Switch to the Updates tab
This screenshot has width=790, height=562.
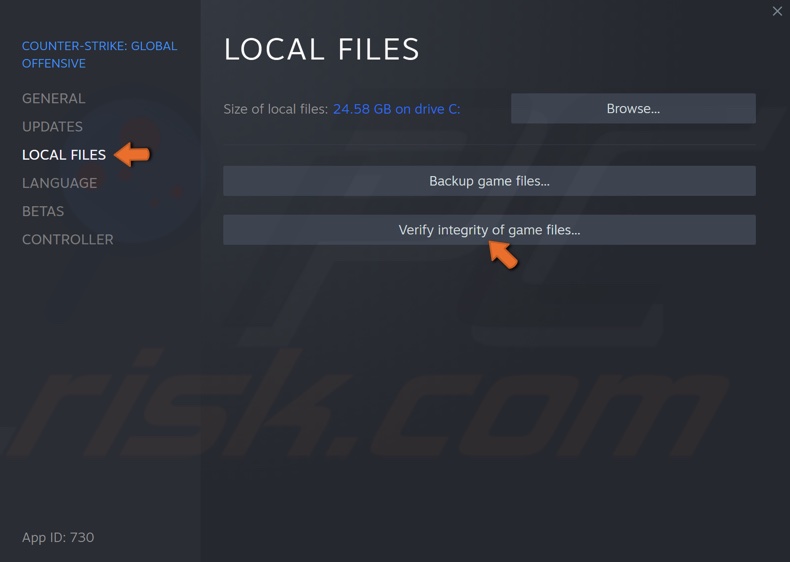point(52,127)
